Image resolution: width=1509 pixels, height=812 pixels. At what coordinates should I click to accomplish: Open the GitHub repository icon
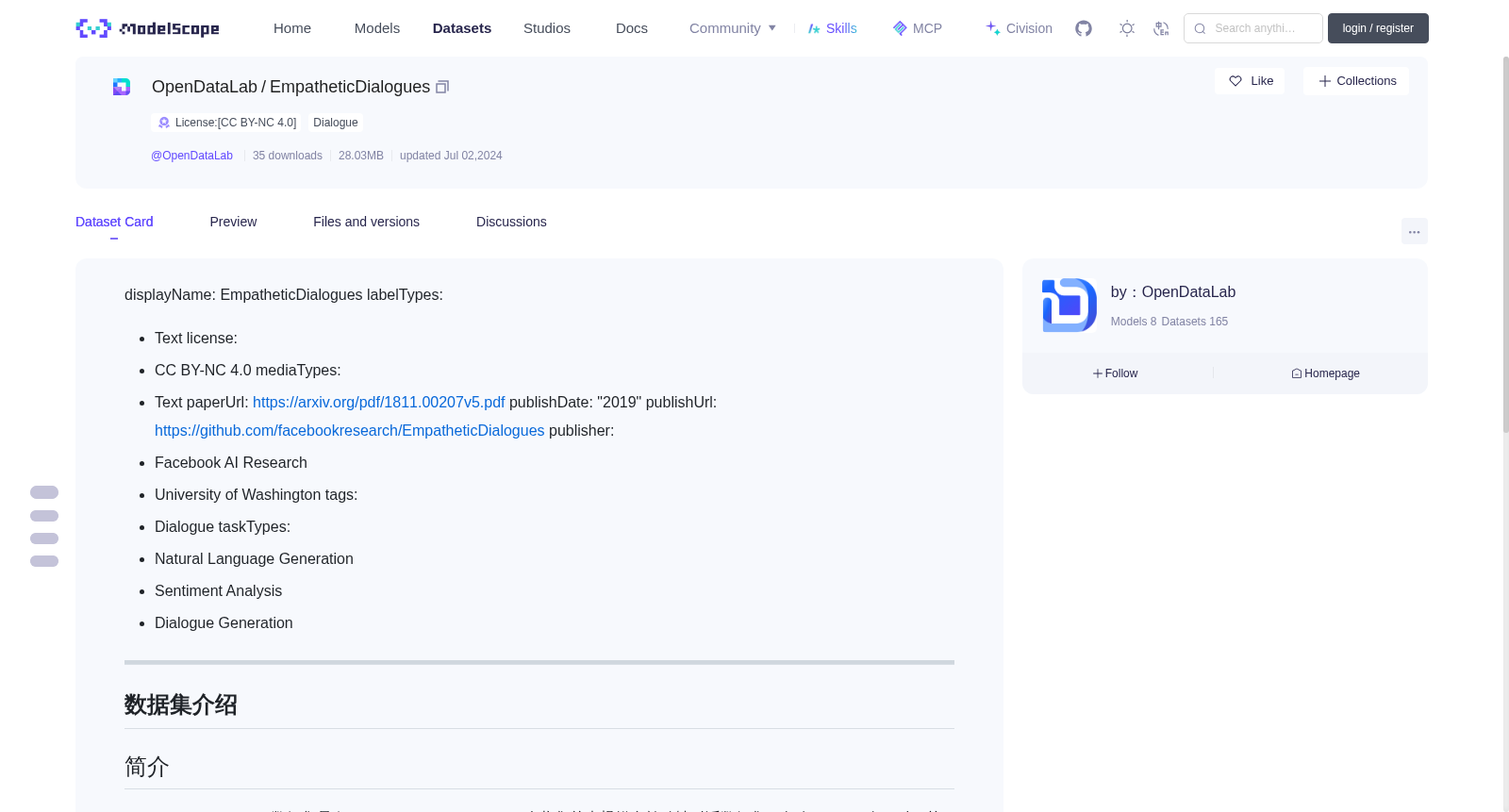pyautogui.click(x=1084, y=28)
